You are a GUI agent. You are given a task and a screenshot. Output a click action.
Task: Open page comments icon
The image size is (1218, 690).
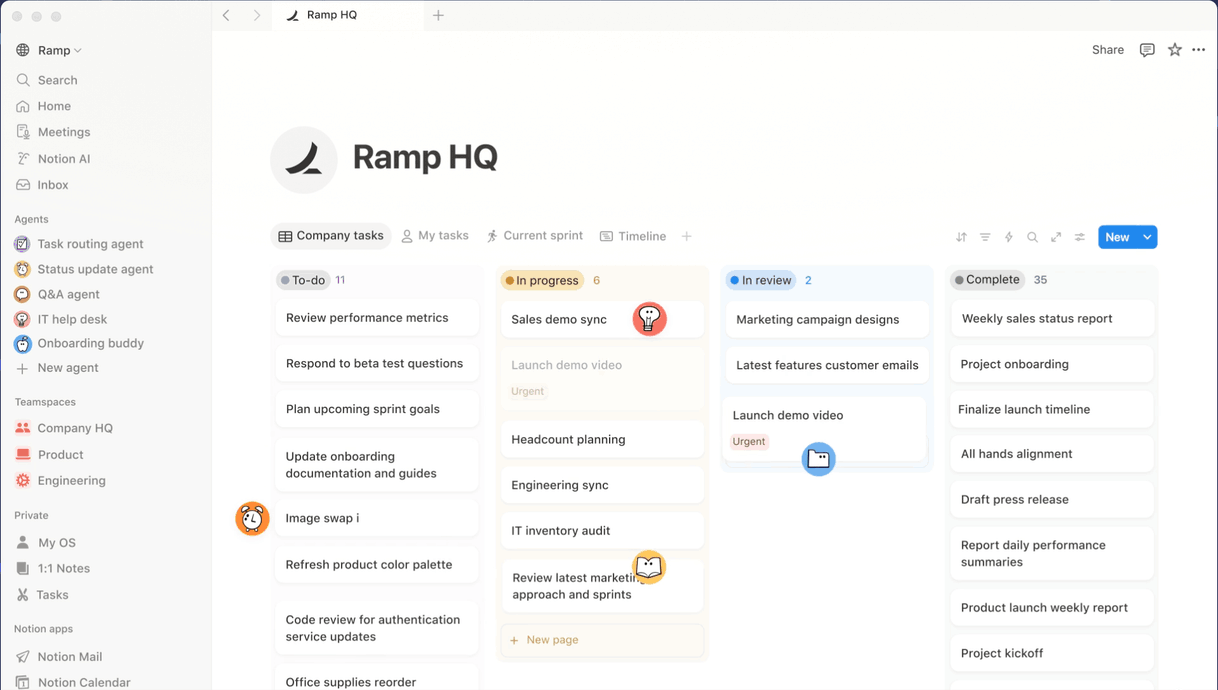[1147, 50]
